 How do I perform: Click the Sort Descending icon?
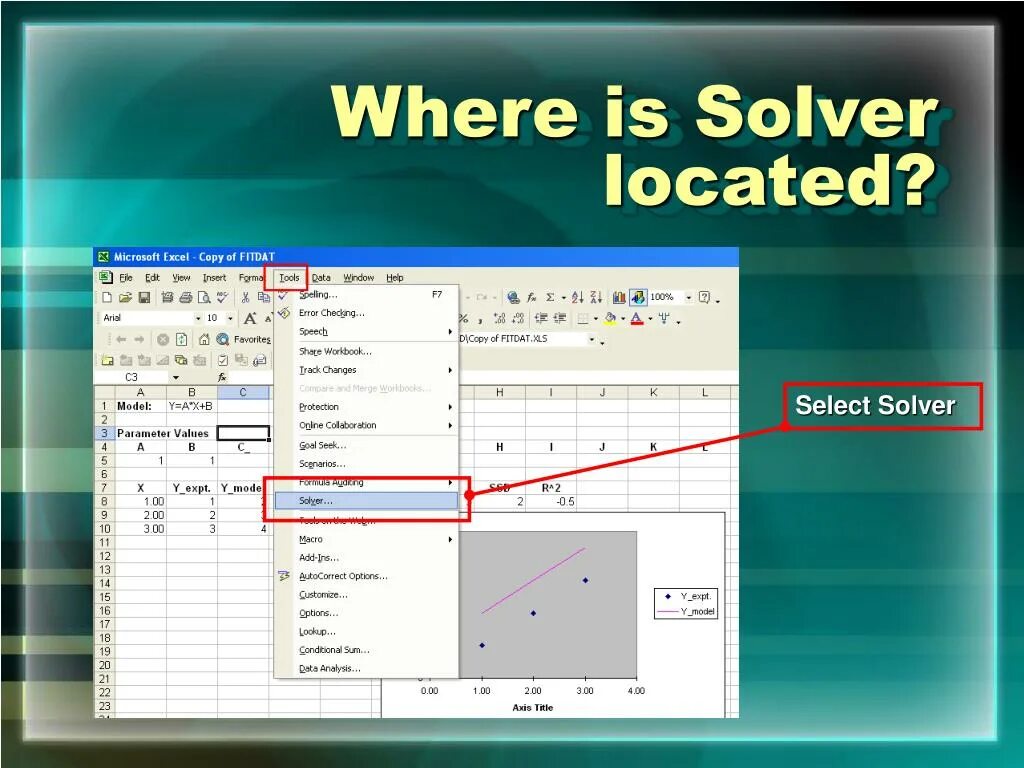[596, 298]
